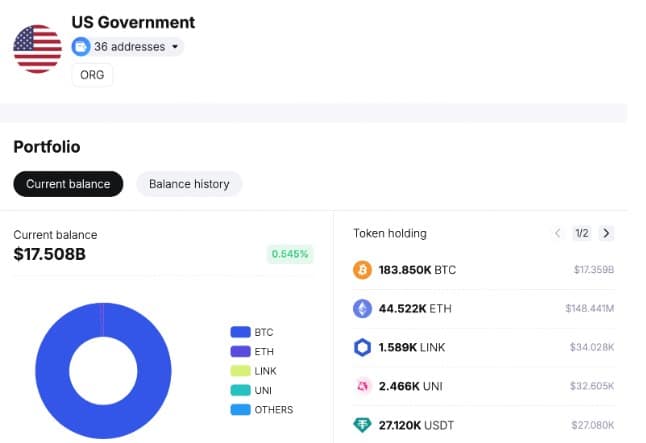Click the Uniswap UNI token icon

[362, 386]
